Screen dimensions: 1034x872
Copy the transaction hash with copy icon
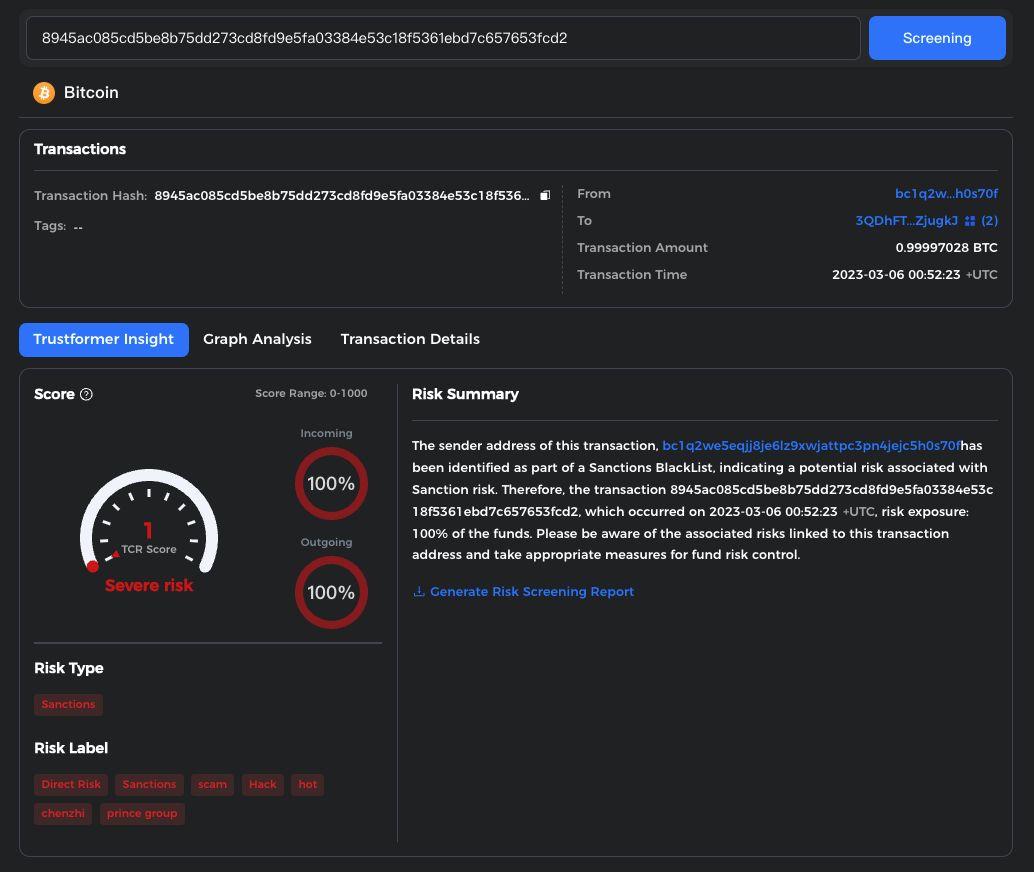coord(545,195)
